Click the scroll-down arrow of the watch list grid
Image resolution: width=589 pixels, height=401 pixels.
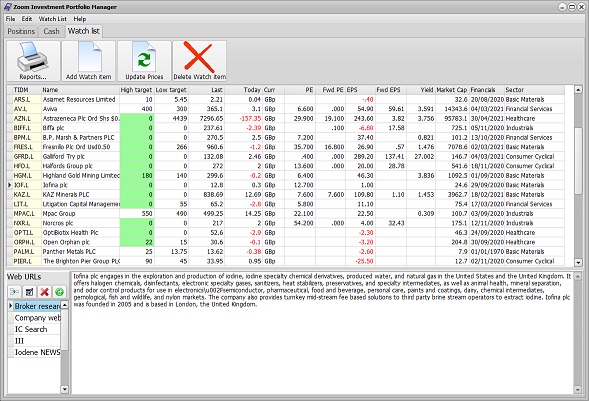(x=578, y=262)
